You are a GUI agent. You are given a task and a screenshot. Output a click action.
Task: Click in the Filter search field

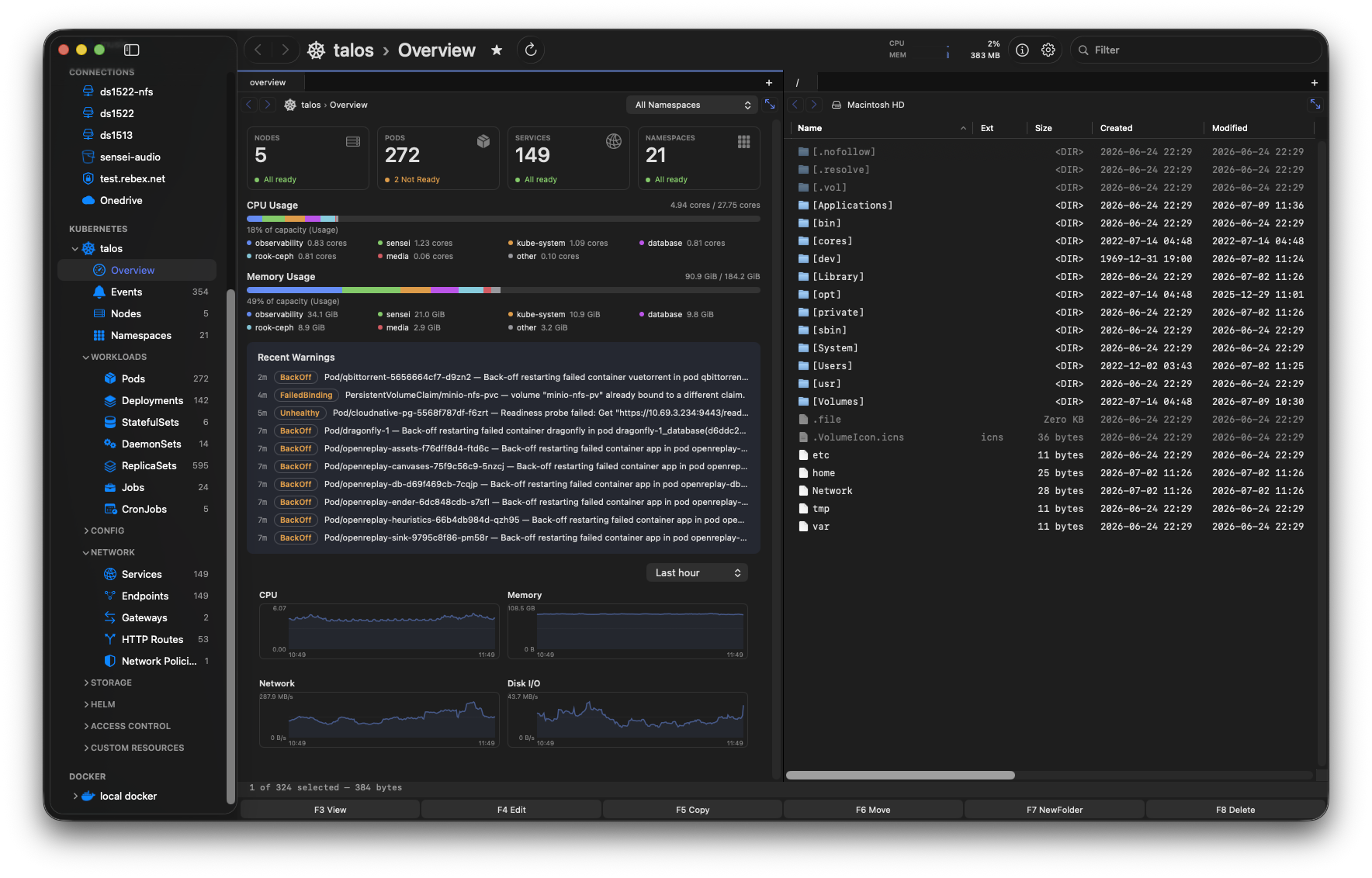pyautogui.click(x=1196, y=50)
